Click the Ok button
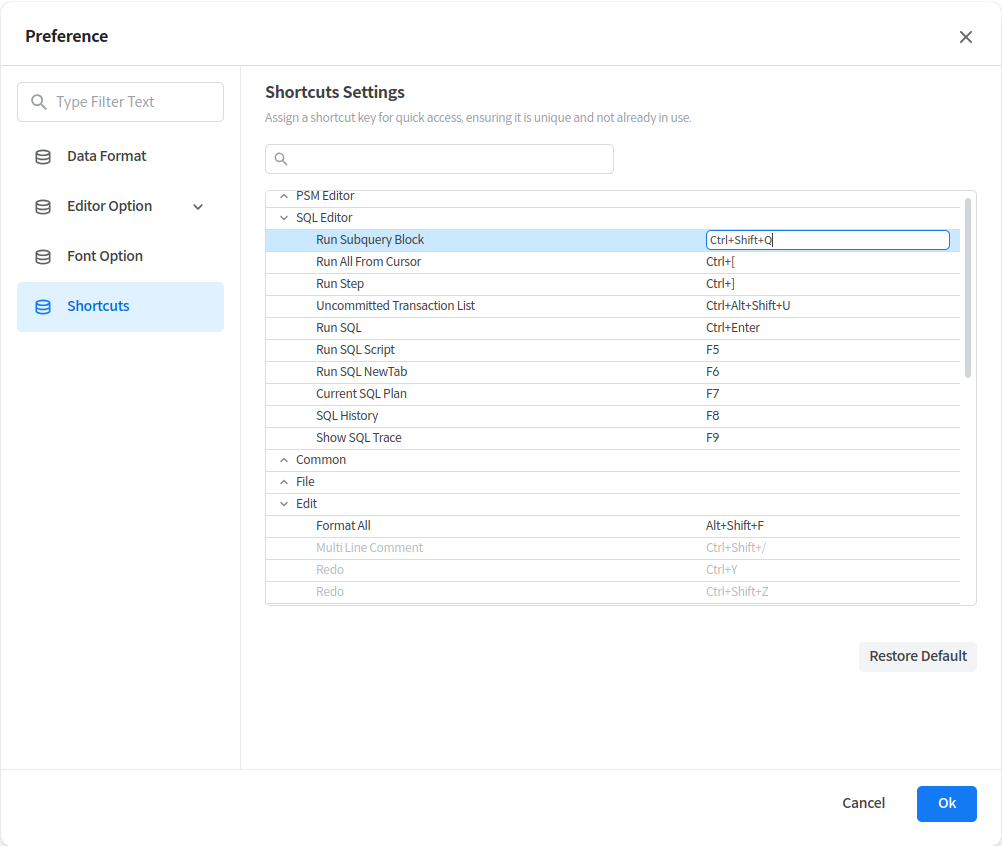This screenshot has width=1002, height=846. pyautogui.click(x=946, y=803)
